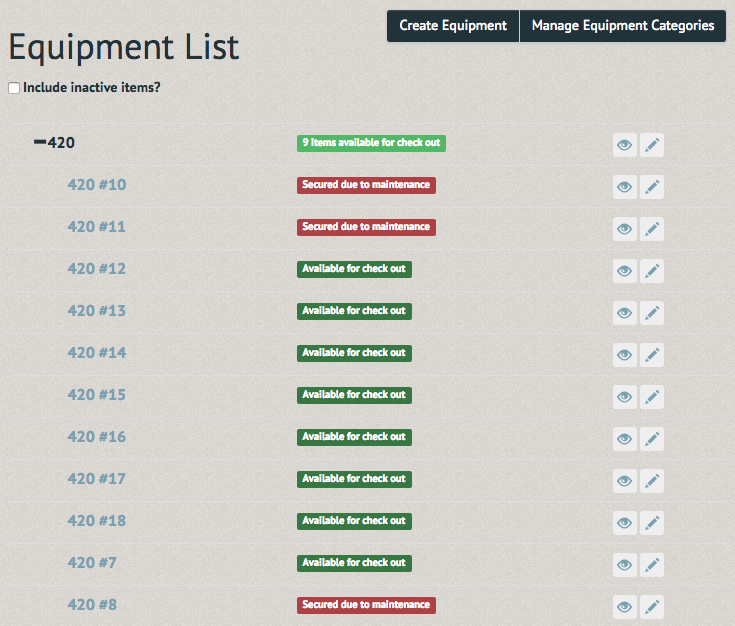The height and width of the screenshot is (626, 735).
Task: View details of the 420 group
Action: [624, 145]
